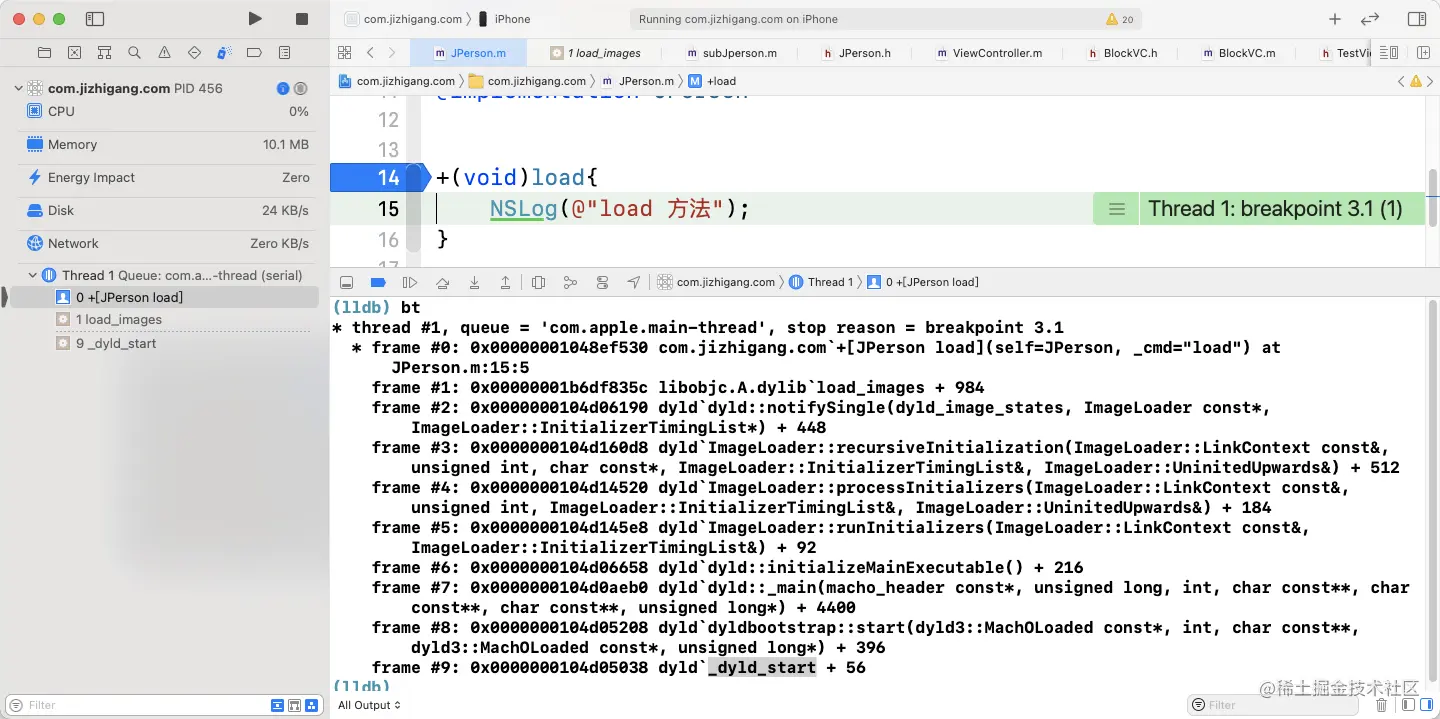Open 0 +[JPerson load] debug bar item
The width and height of the screenshot is (1440, 719).
922,282
